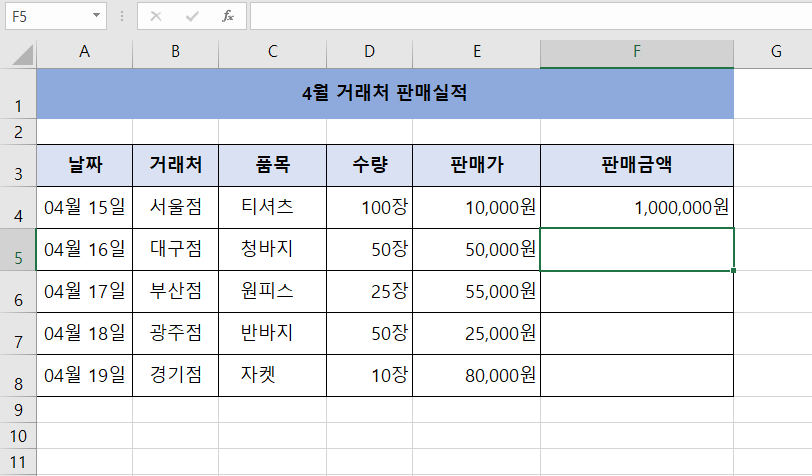
Task: Open the Name Box dropdown arrow
Action: (x=96, y=16)
